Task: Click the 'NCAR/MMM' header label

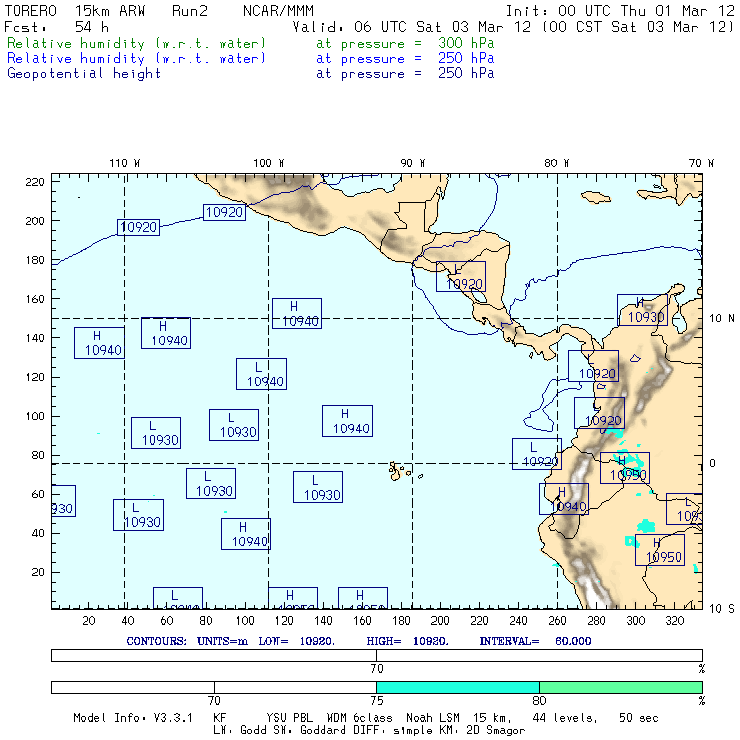Action: 278,11
